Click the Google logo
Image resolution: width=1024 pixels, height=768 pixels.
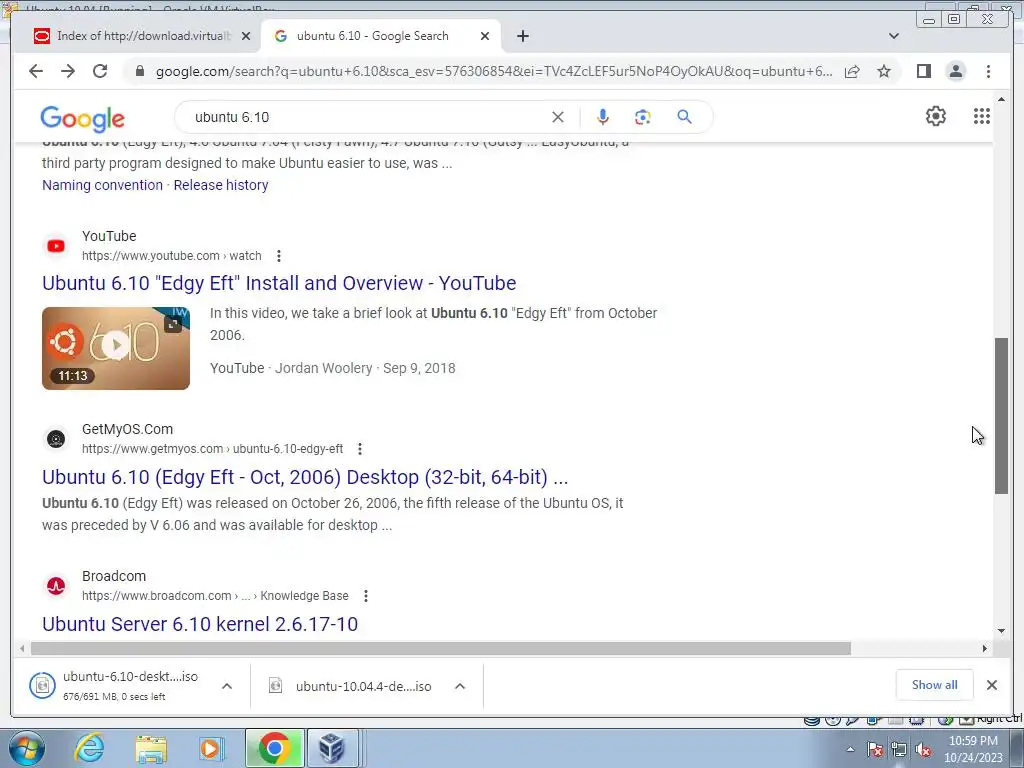click(x=82, y=119)
